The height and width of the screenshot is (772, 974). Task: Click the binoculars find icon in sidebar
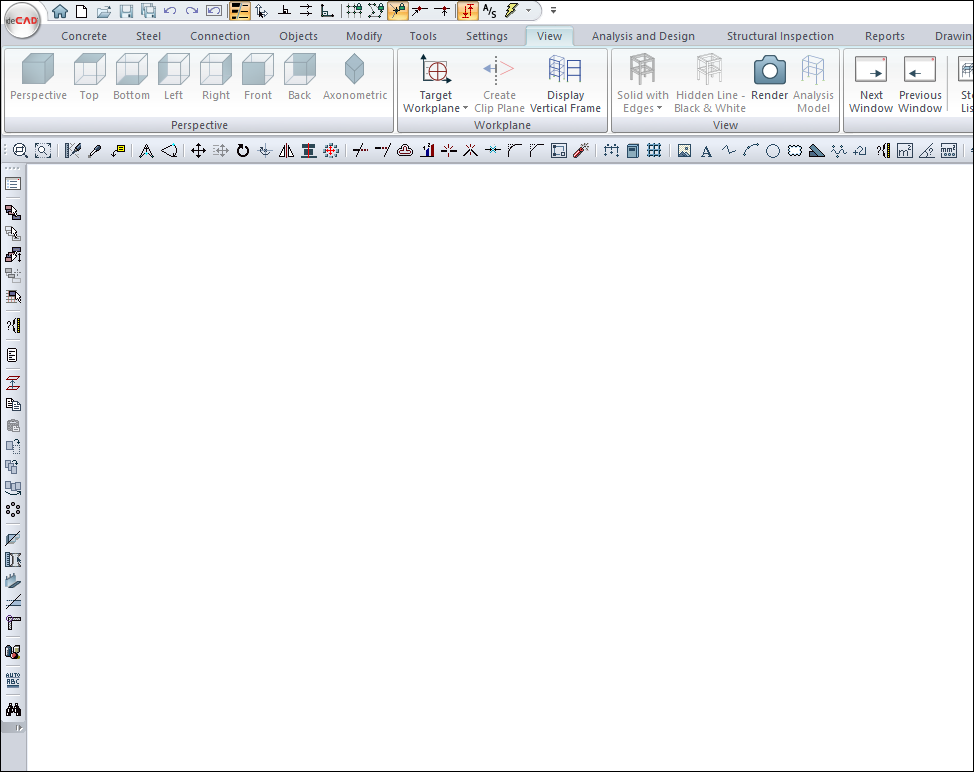(13, 709)
